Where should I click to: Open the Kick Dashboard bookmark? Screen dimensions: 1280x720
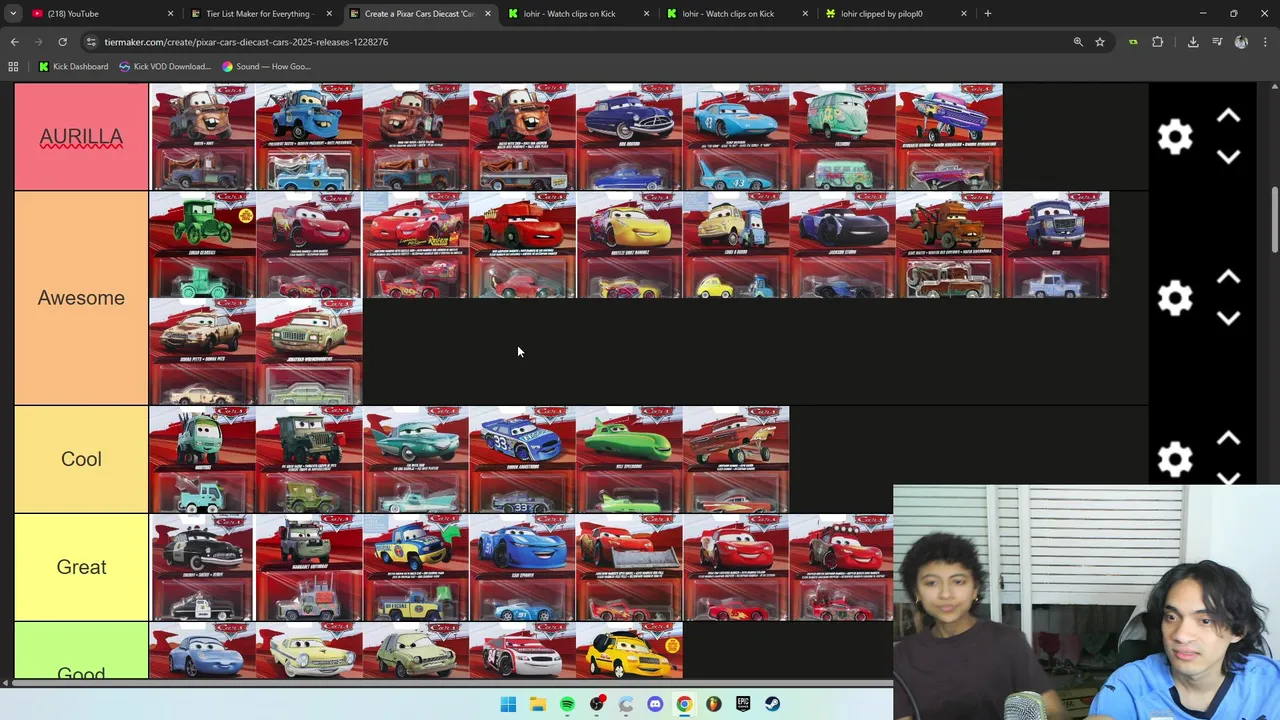point(74,67)
